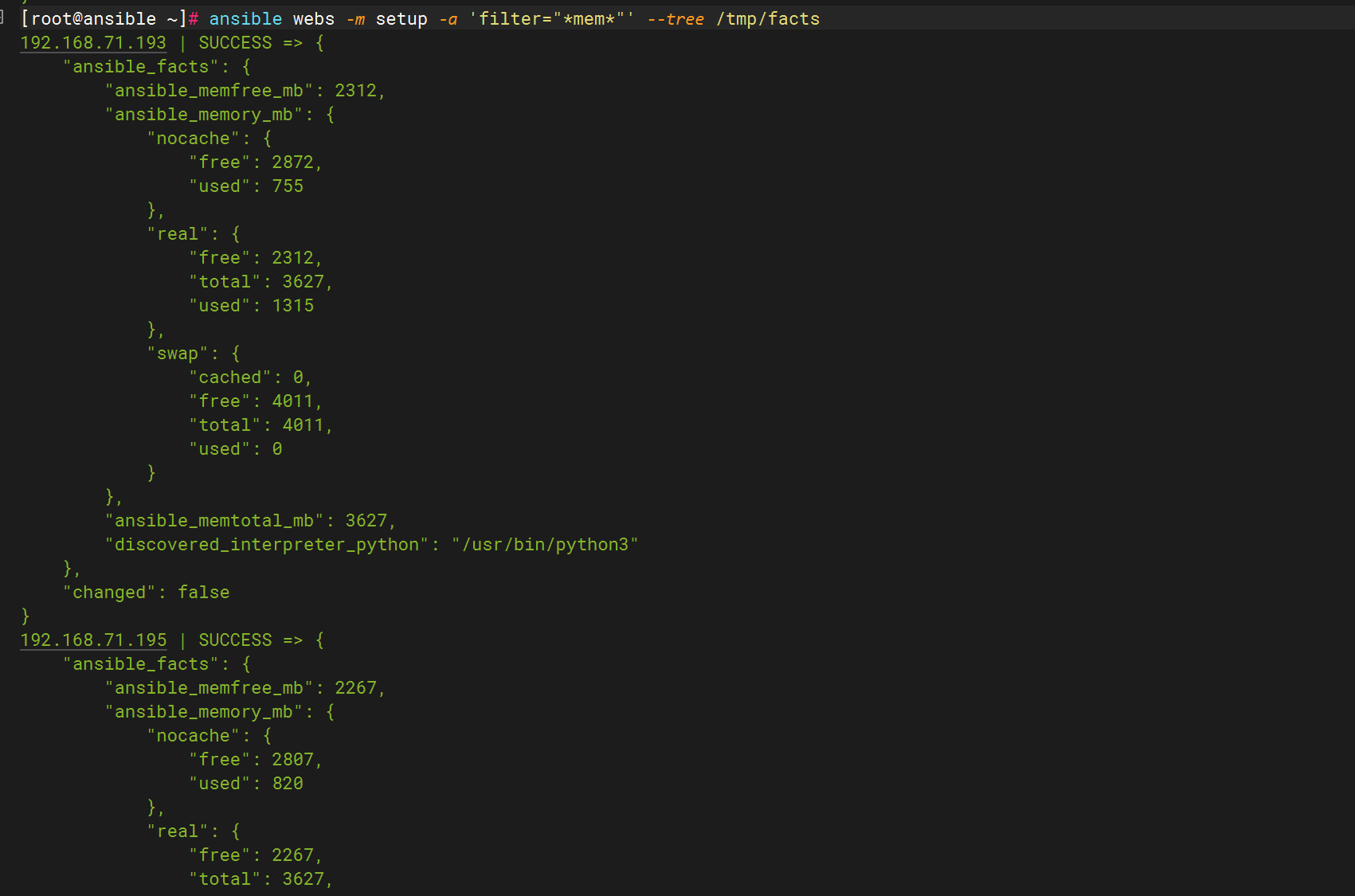Image resolution: width=1355 pixels, height=896 pixels.
Task: Click the nocache "used": 820 line
Action: pyautogui.click(x=246, y=784)
